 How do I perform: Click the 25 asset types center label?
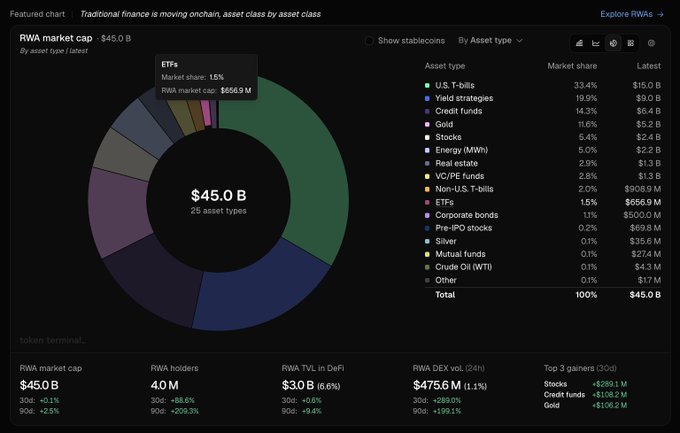point(219,211)
